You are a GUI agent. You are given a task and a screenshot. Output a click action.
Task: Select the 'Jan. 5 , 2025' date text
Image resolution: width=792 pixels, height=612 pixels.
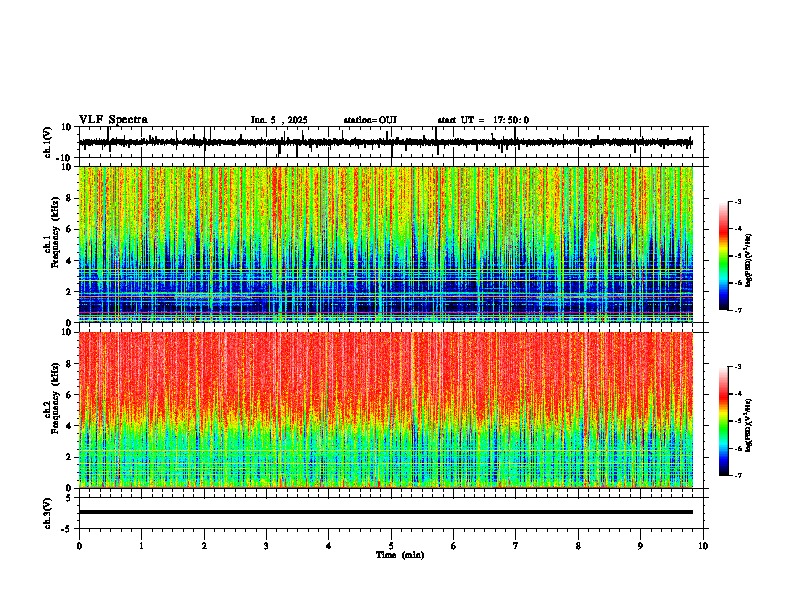[x=279, y=120]
